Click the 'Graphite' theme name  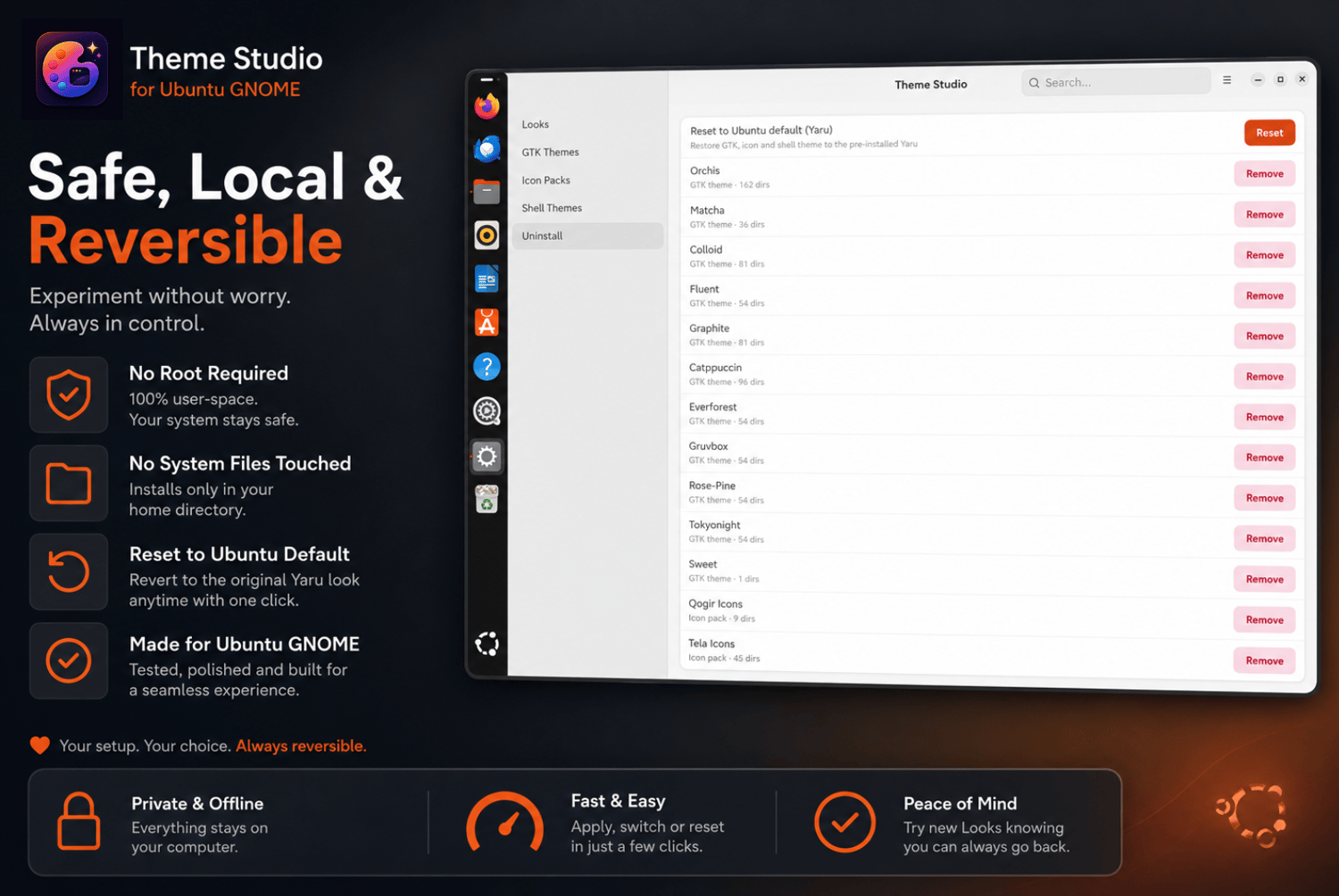(x=710, y=328)
